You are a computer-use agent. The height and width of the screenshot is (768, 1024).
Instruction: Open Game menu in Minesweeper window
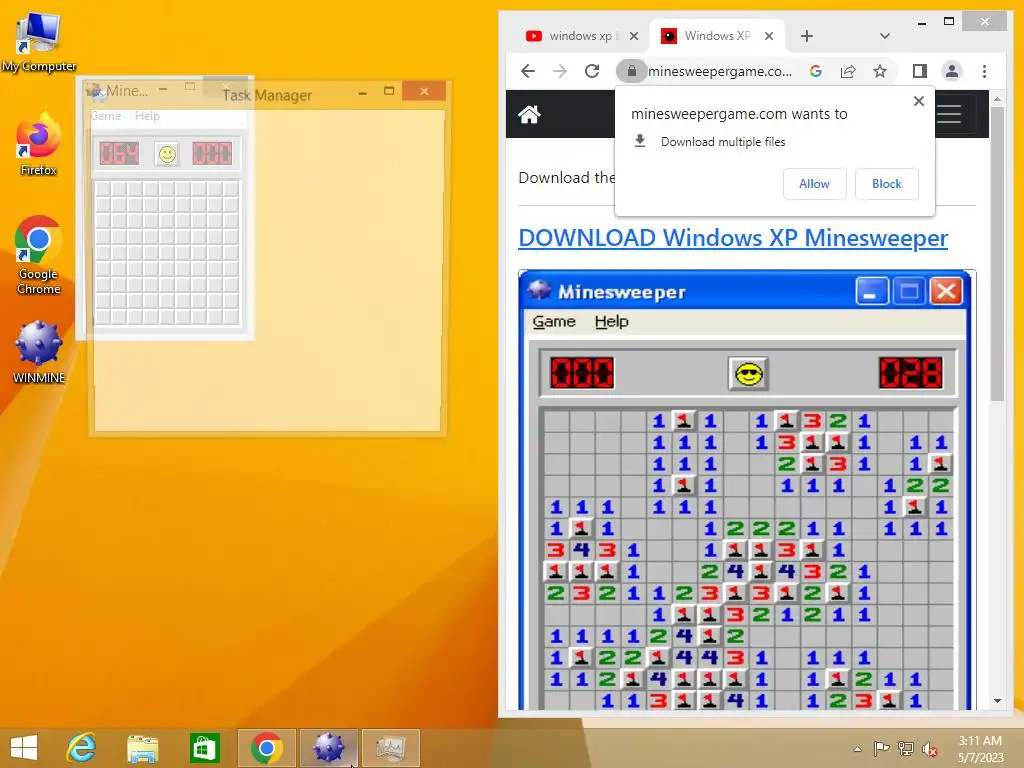(x=106, y=116)
